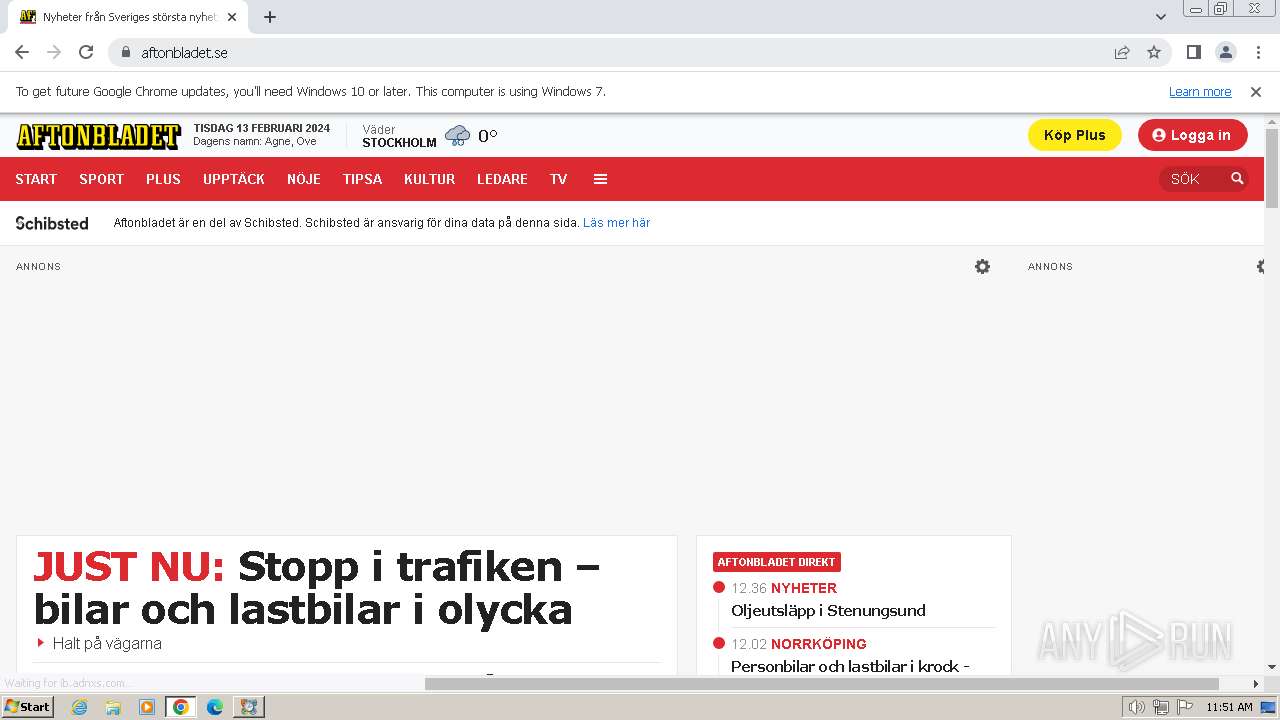Open Microsoft Edge from the taskbar
1280x720 pixels.
[x=215, y=707]
